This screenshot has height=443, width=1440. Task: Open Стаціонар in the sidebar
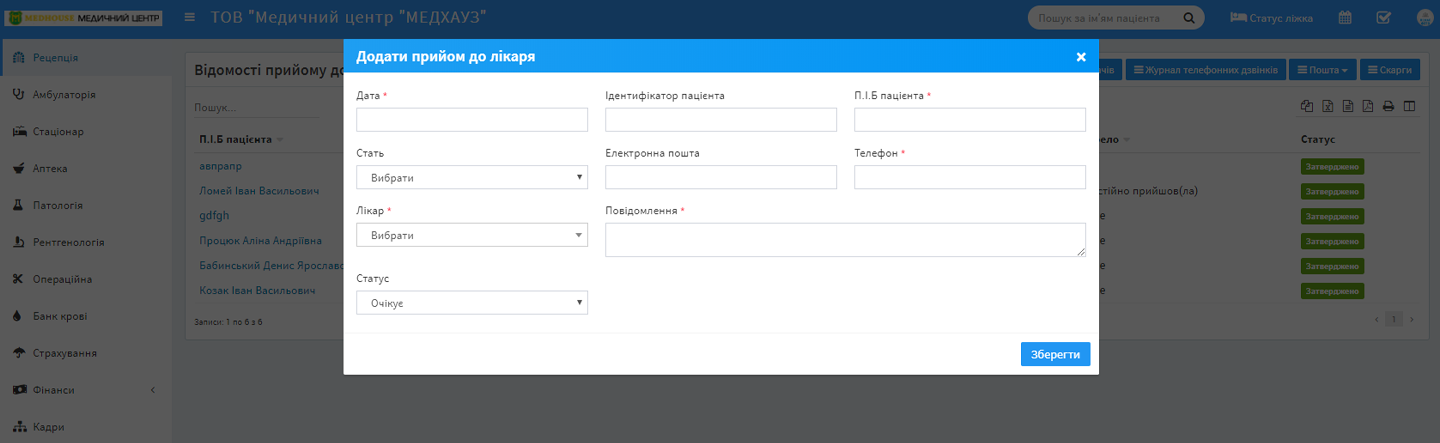(86, 132)
